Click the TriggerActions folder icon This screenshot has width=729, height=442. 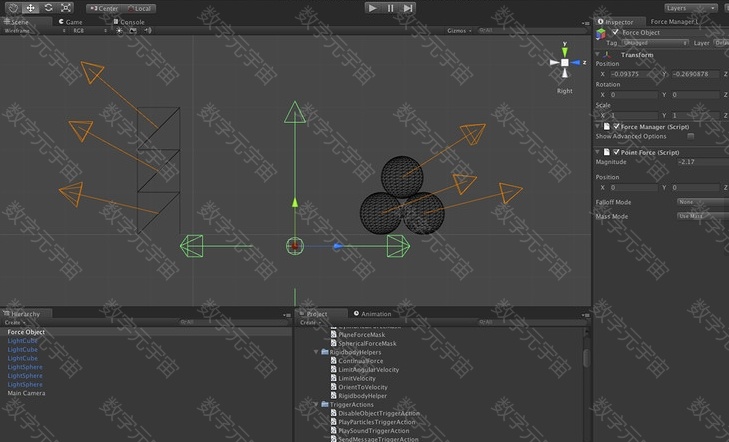pyautogui.click(x=325, y=404)
